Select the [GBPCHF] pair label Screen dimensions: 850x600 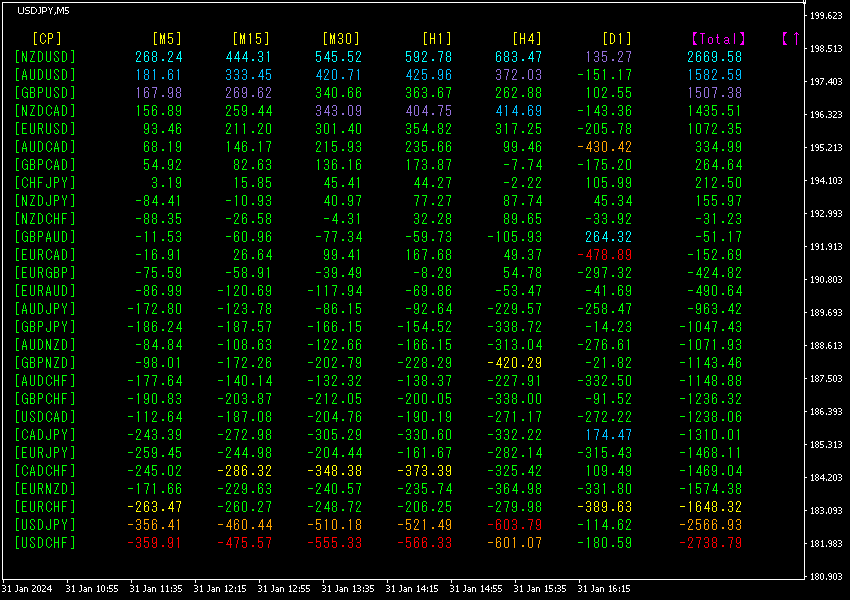(x=45, y=399)
